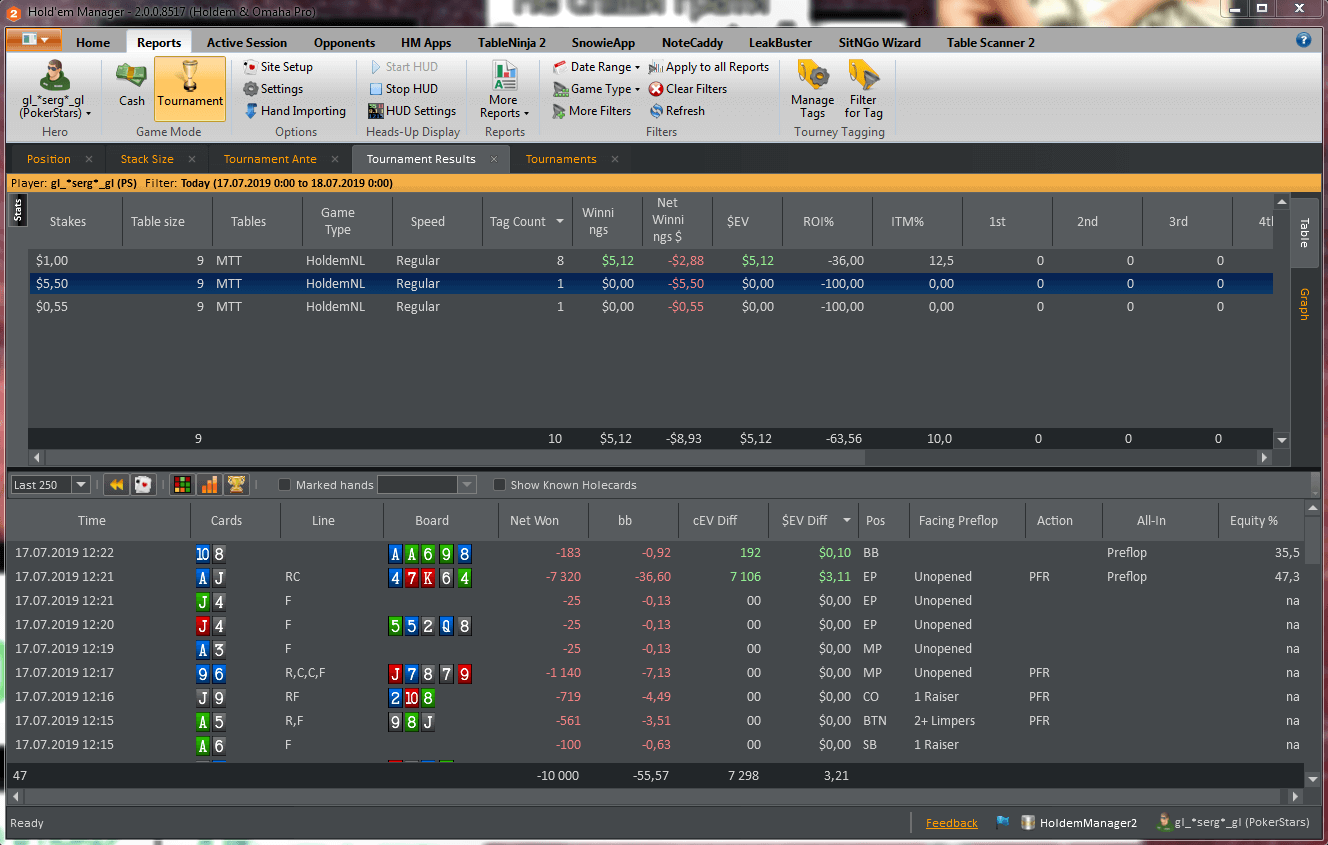Click the yellow rewind replayer arrows icon

(117, 485)
